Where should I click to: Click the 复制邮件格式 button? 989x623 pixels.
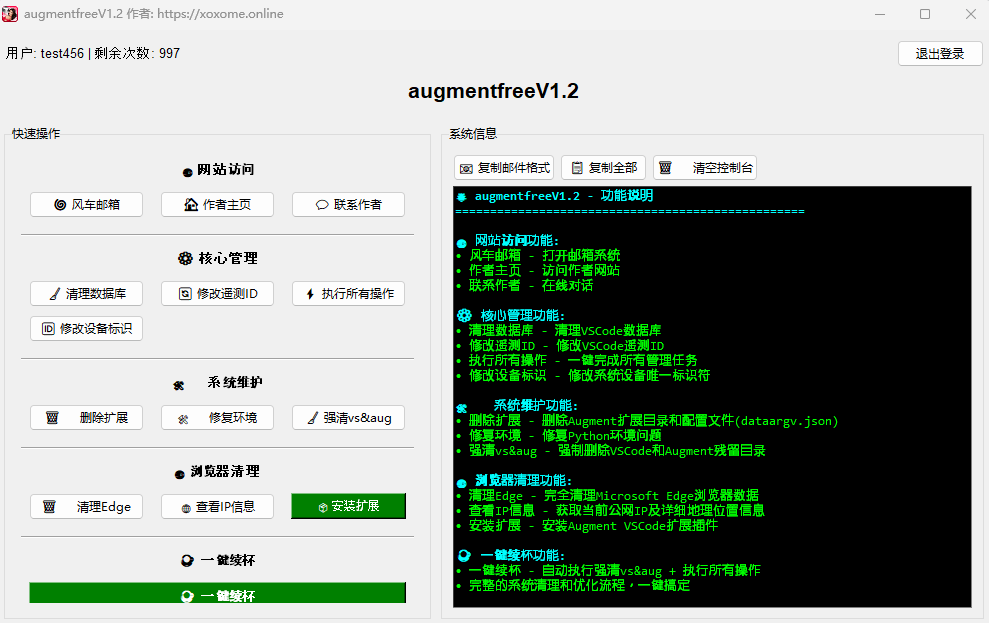pos(504,168)
